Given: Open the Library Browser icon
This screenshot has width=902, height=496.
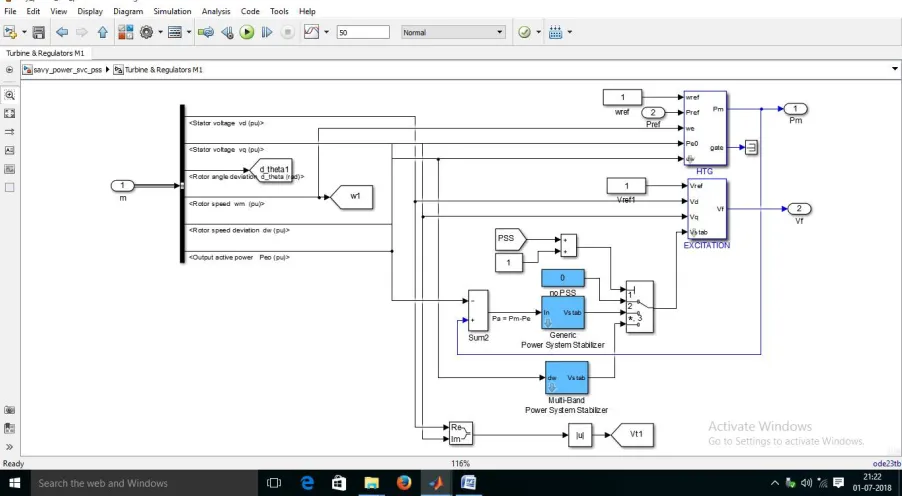Looking at the screenshot, I should point(125,32).
